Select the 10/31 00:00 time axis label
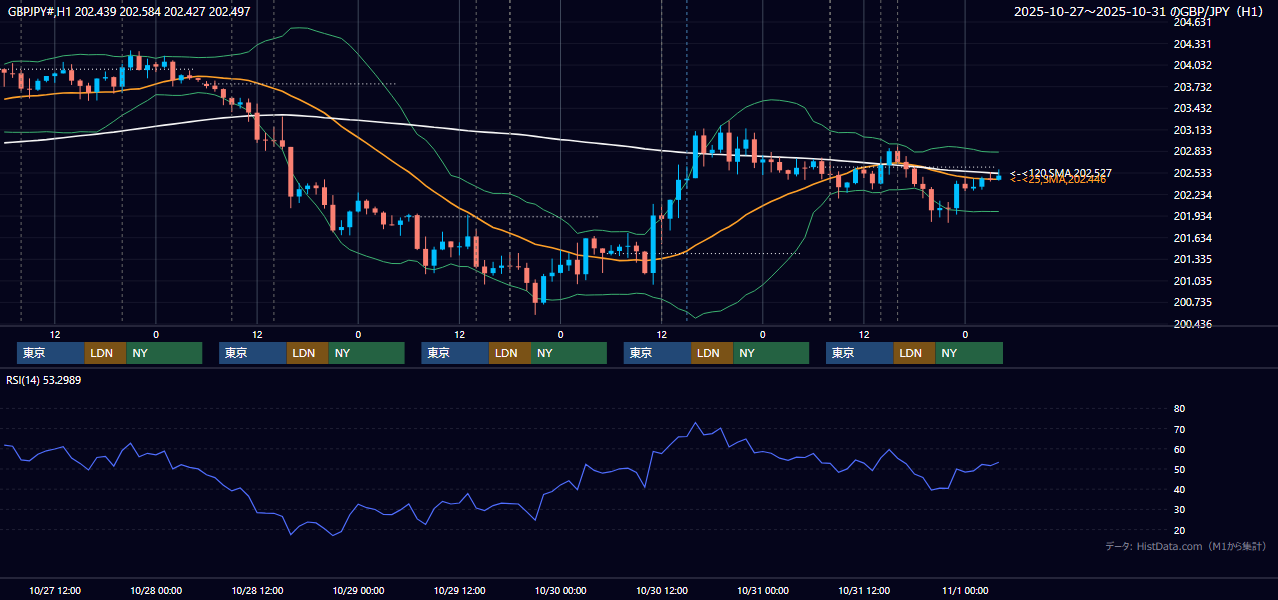 tap(762, 591)
